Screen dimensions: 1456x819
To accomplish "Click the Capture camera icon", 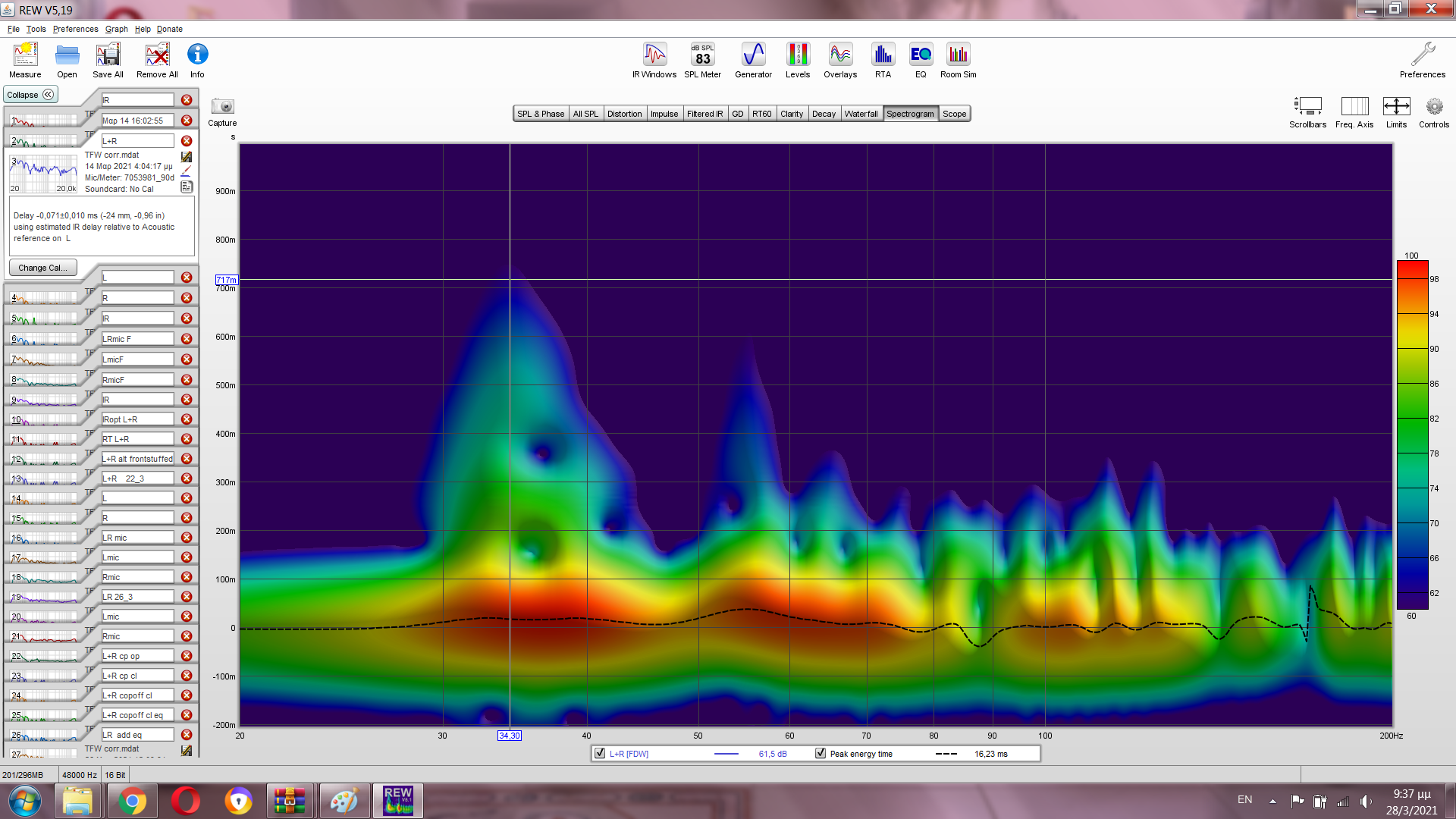I will coord(222,107).
